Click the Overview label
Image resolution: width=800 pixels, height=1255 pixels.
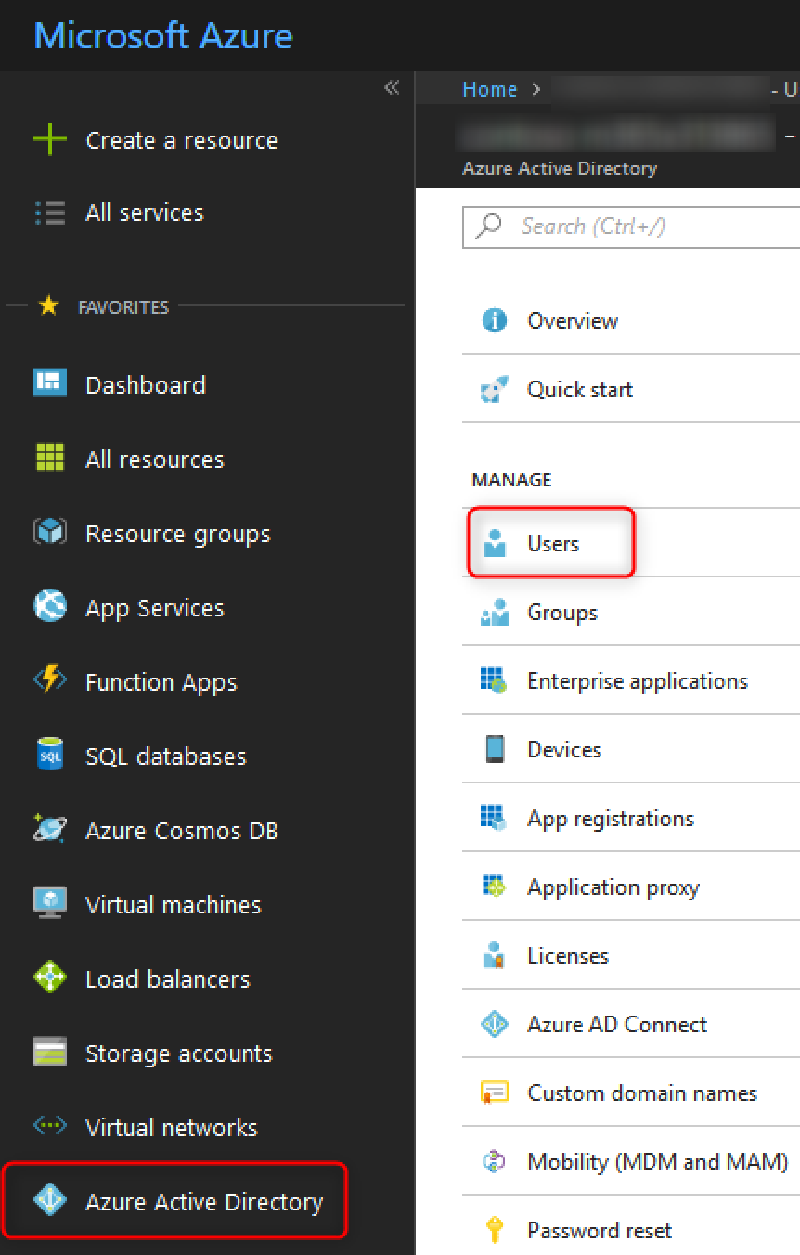572,321
